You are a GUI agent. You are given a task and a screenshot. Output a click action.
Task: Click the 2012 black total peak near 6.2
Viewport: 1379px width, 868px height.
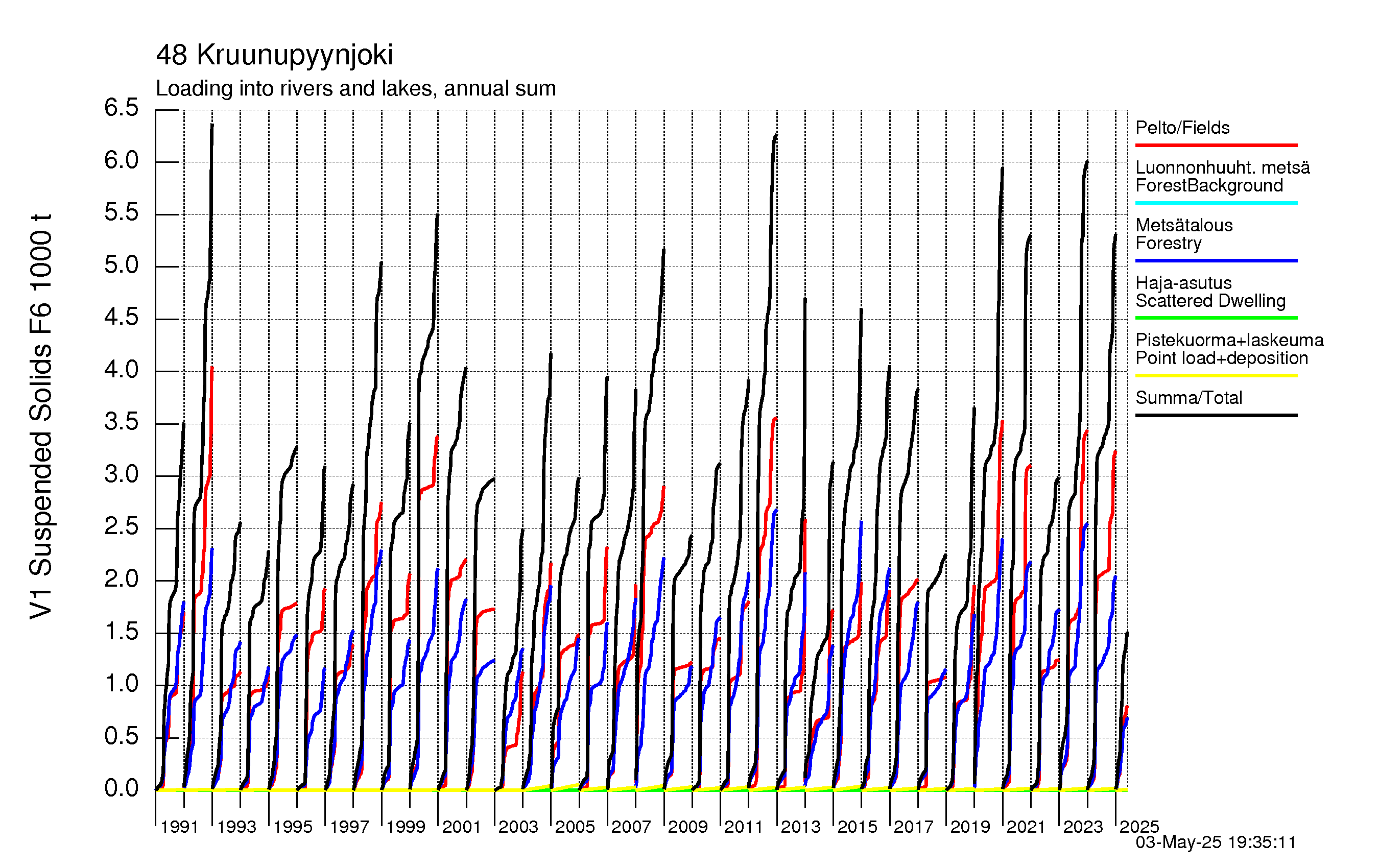[776, 136]
